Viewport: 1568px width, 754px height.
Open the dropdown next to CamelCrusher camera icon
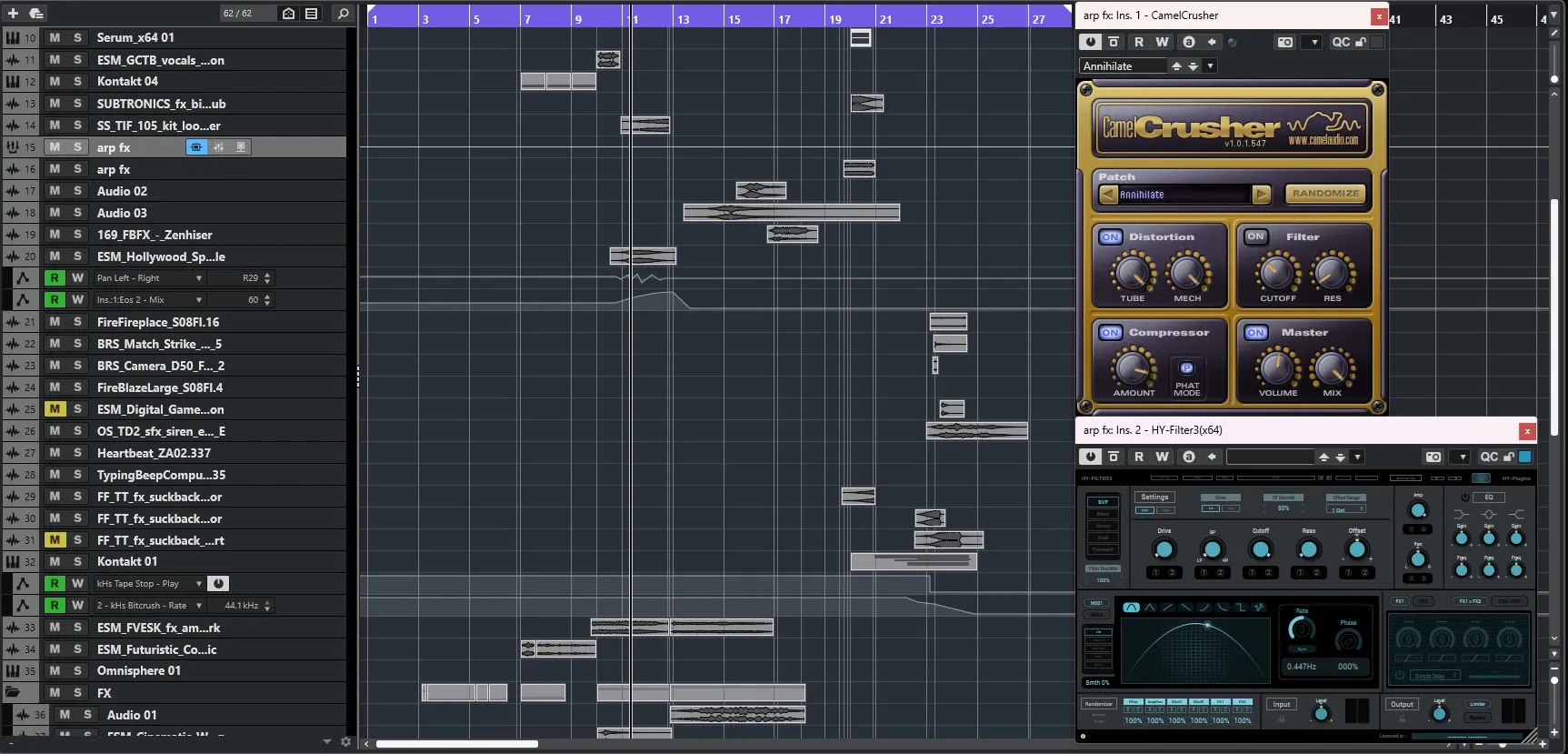click(1313, 42)
